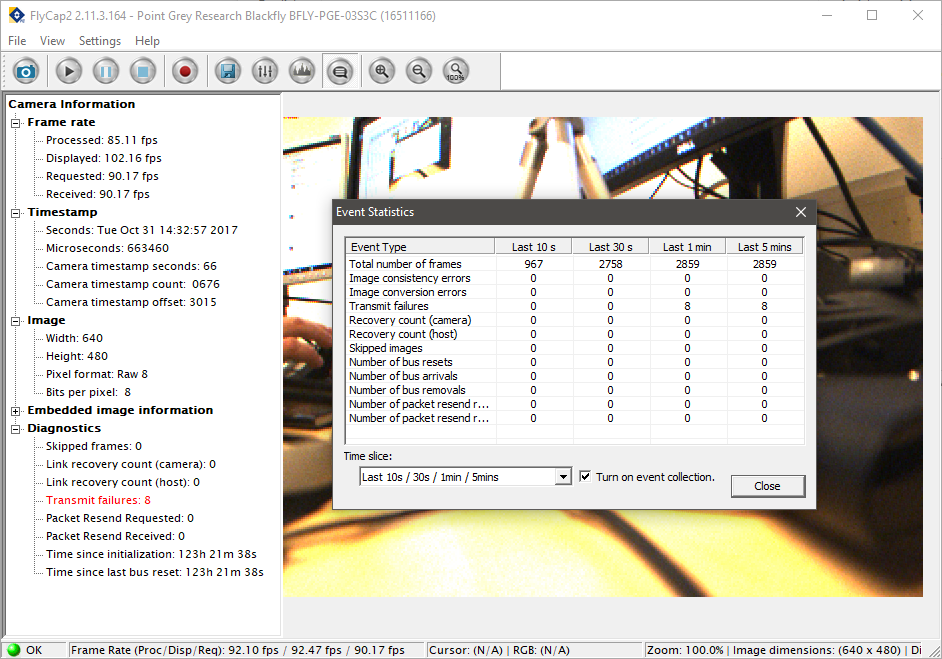This screenshot has height=659, width=942.
Task: Start the camera stream with the play icon
Action: (x=68, y=70)
